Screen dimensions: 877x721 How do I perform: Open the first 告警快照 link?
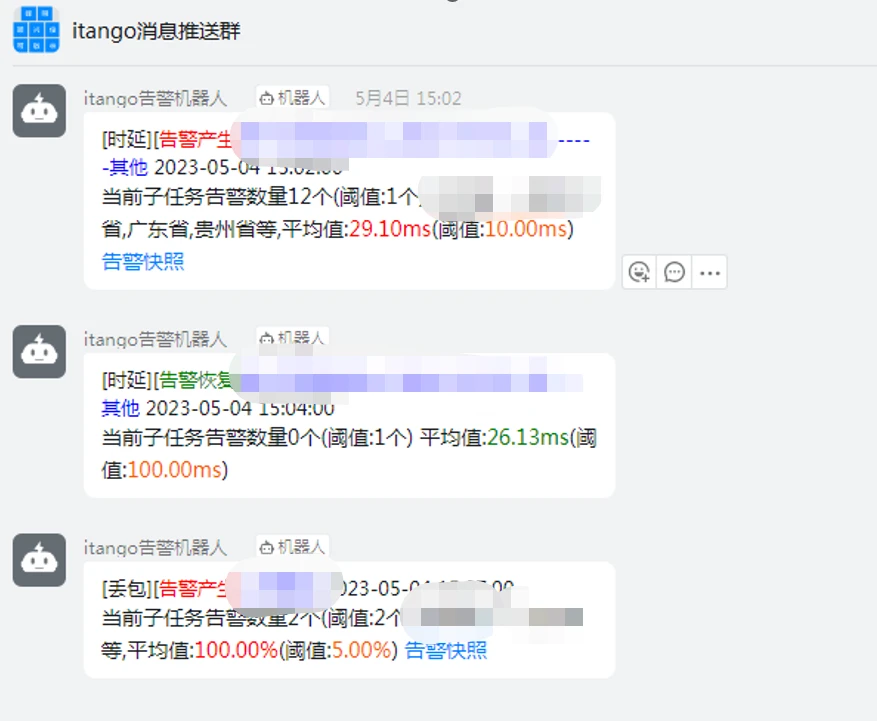click(143, 262)
